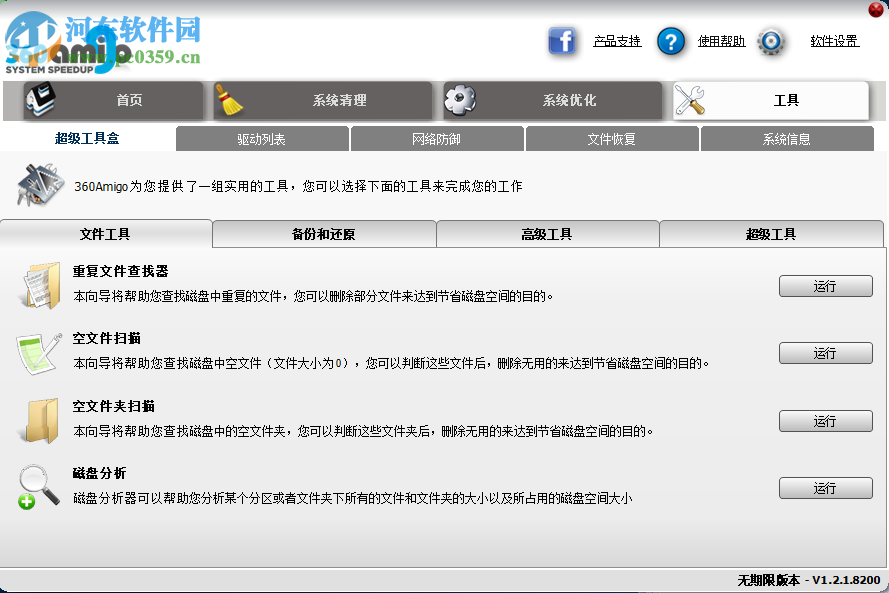Click the 磁盘分析 description line
The image size is (889, 593).
[x=353, y=498]
